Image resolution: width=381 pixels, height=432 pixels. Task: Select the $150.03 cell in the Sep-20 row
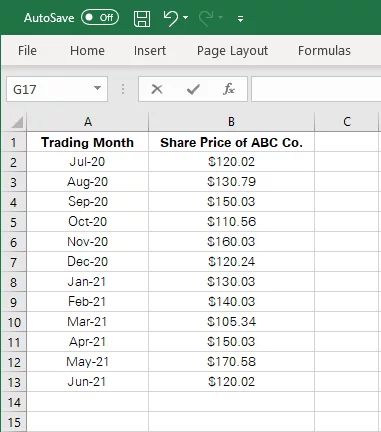pyautogui.click(x=231, y=202)
